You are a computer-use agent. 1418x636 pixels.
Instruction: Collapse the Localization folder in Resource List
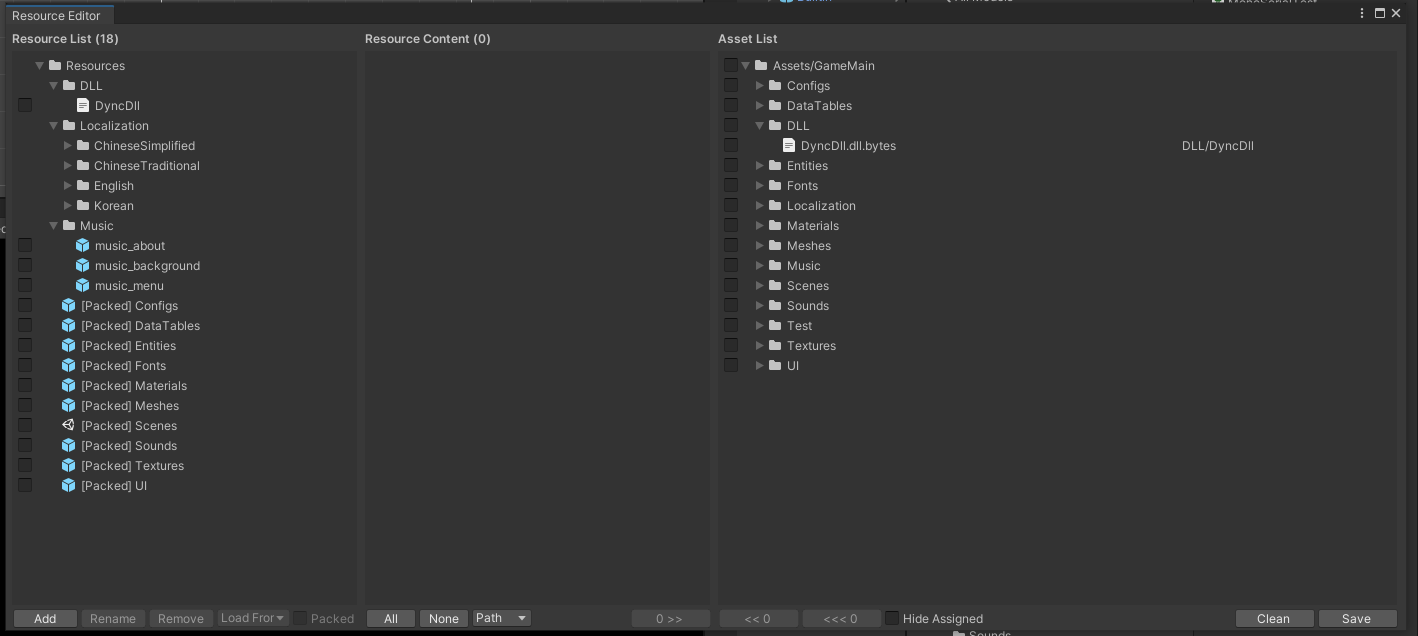point(54,125)
